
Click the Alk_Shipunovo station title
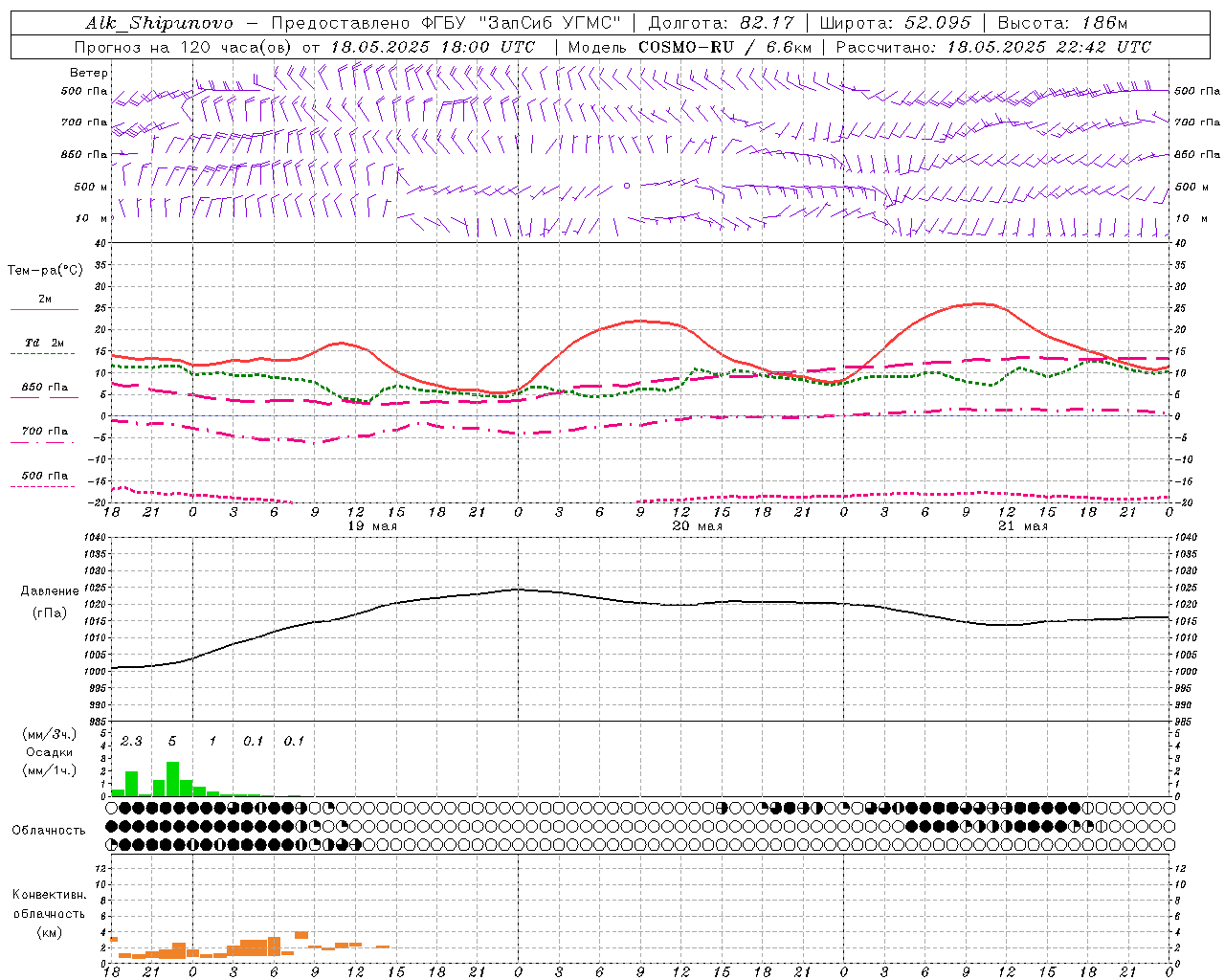pos(159,23)
